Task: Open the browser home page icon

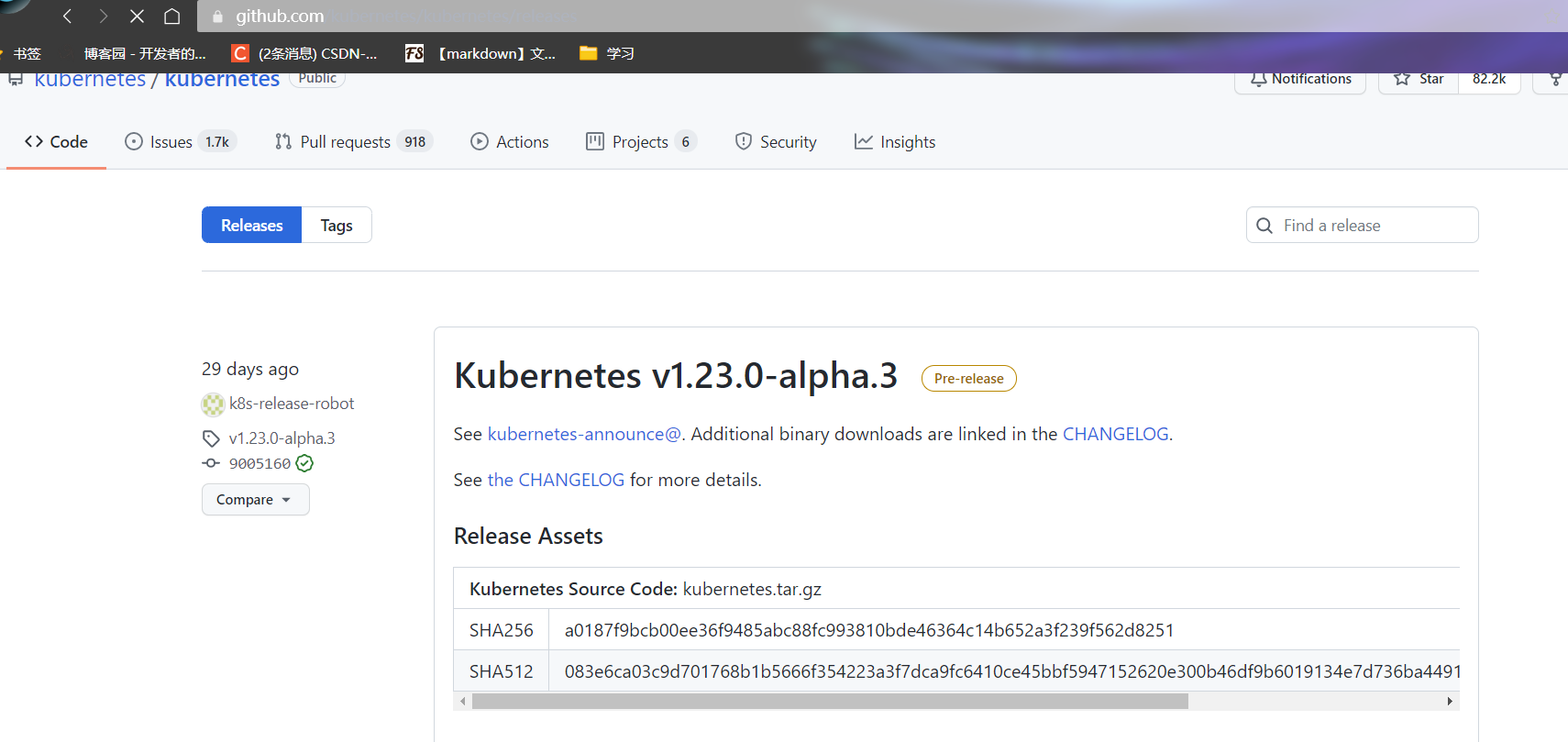Action: tap(171, 16)
